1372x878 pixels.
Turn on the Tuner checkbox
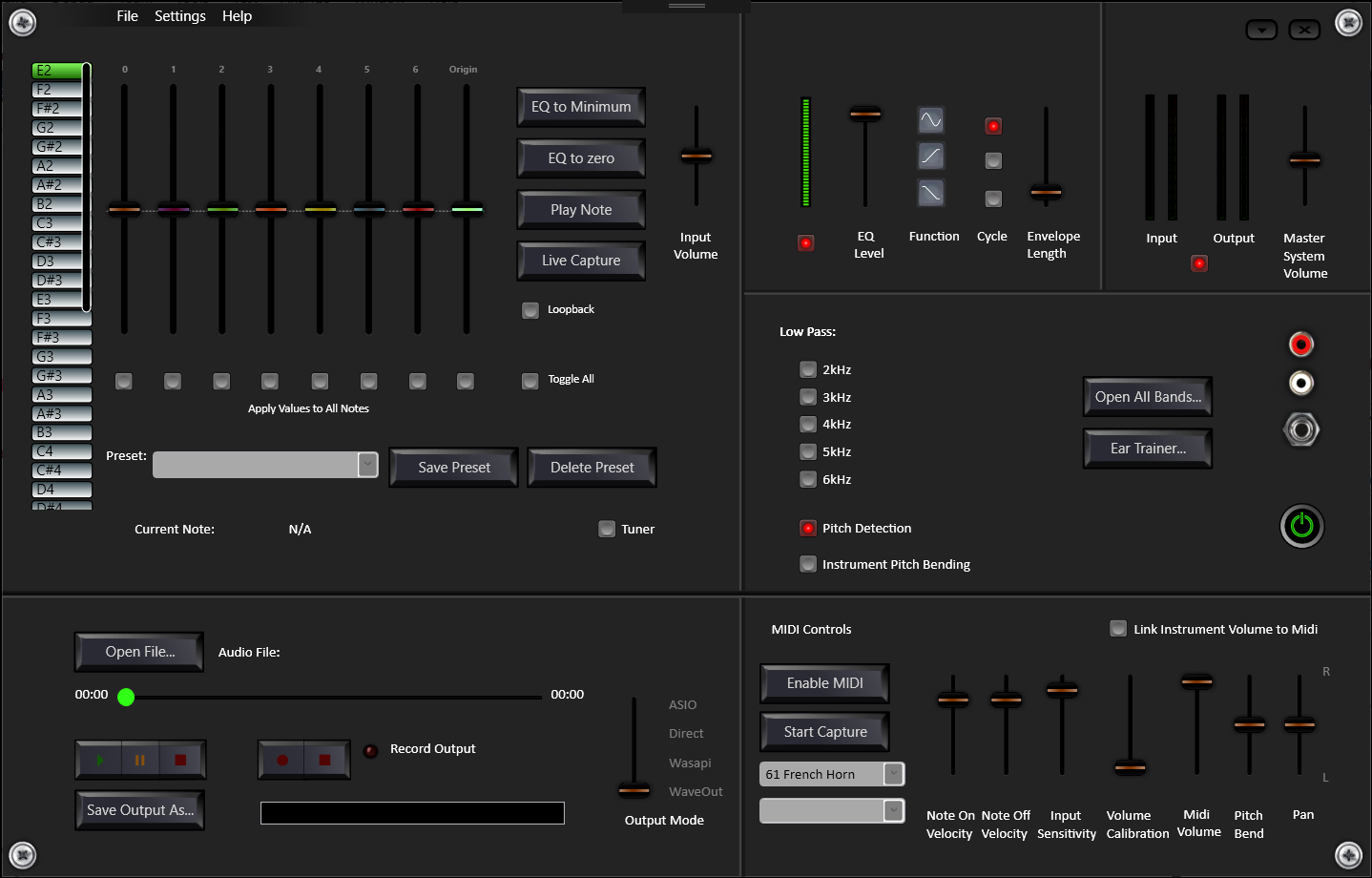click(x=607, y=530)
